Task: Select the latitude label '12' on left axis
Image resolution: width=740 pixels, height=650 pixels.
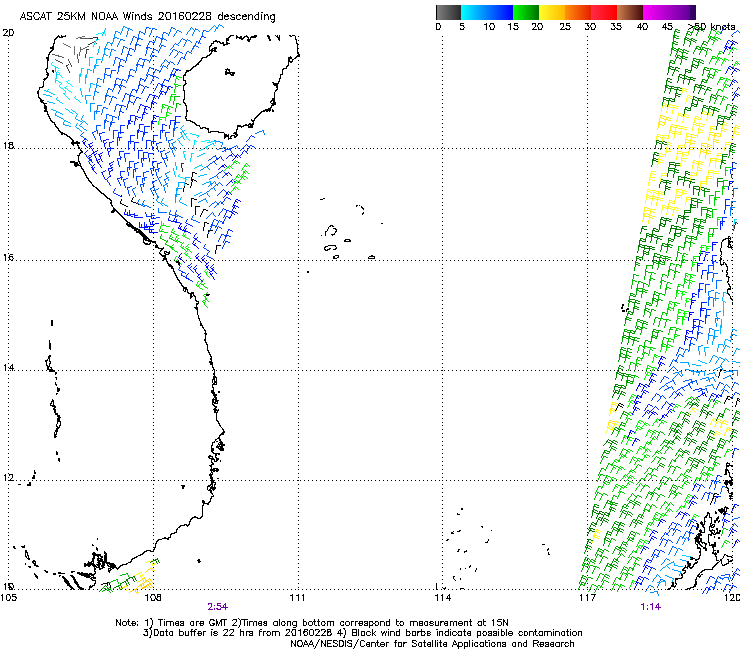Action: tap(8, 478)
